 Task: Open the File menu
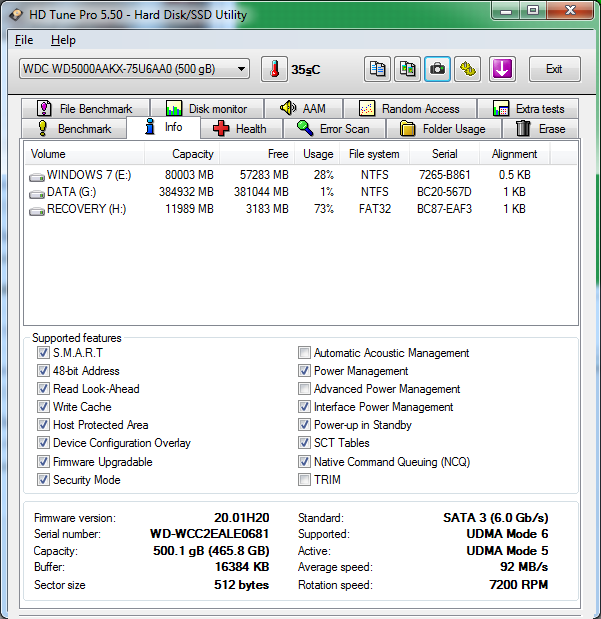(x=24, y=40)
